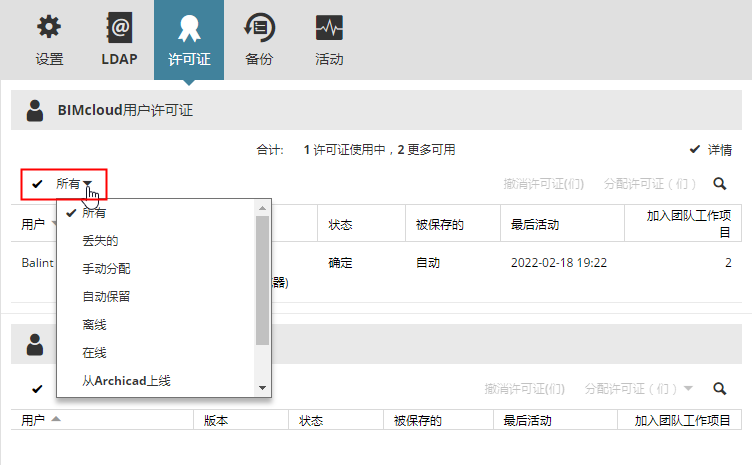The image size is (752, 465).
Task: Click the joined projects value 2
Action: click(x=728, y=263)
